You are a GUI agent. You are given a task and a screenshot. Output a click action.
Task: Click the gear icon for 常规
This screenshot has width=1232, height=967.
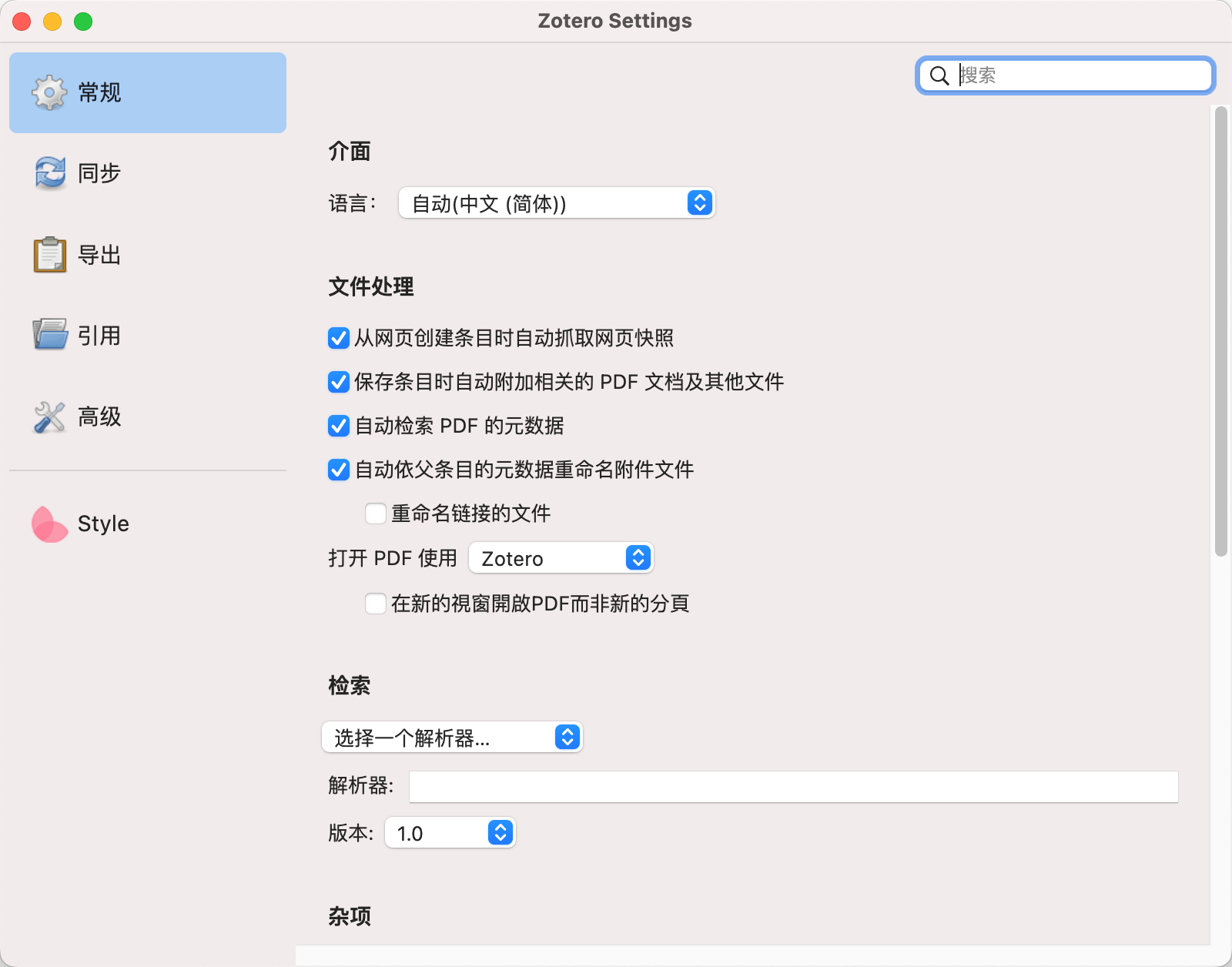50,92
